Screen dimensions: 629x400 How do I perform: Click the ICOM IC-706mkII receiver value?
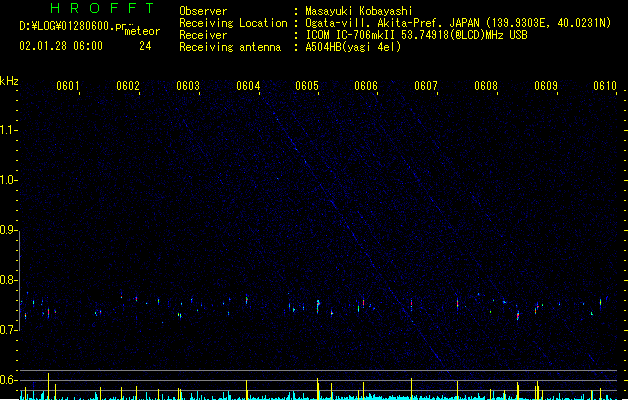pos(416,35)
